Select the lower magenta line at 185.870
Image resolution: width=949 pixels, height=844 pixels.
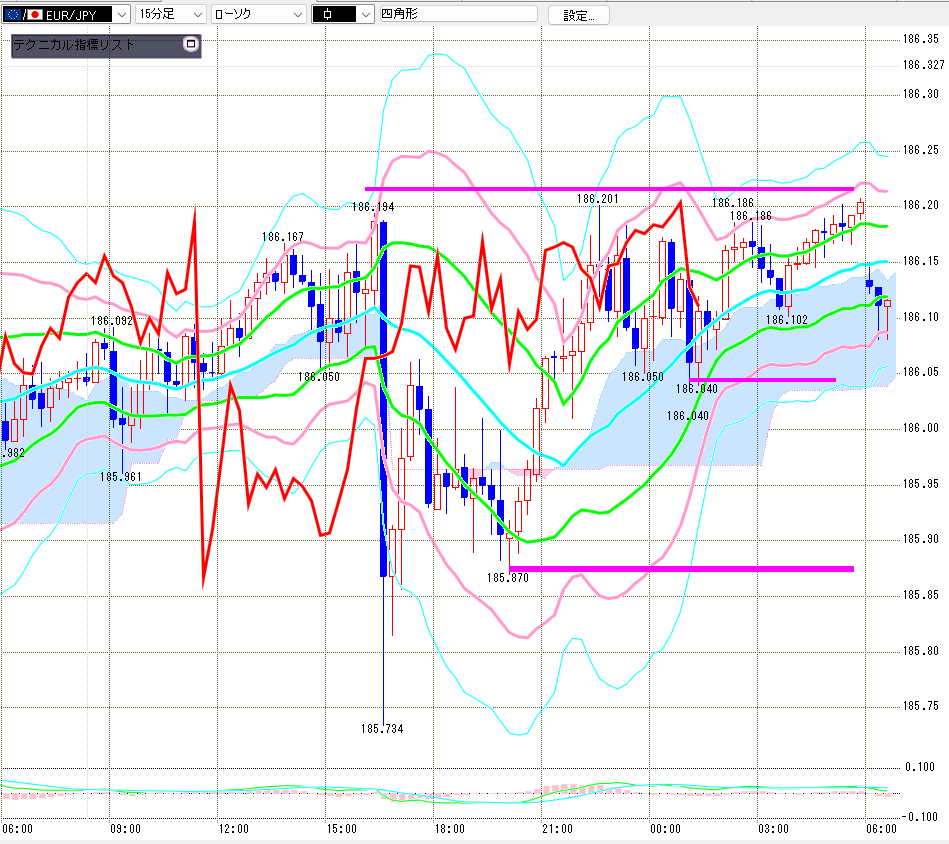681,569
